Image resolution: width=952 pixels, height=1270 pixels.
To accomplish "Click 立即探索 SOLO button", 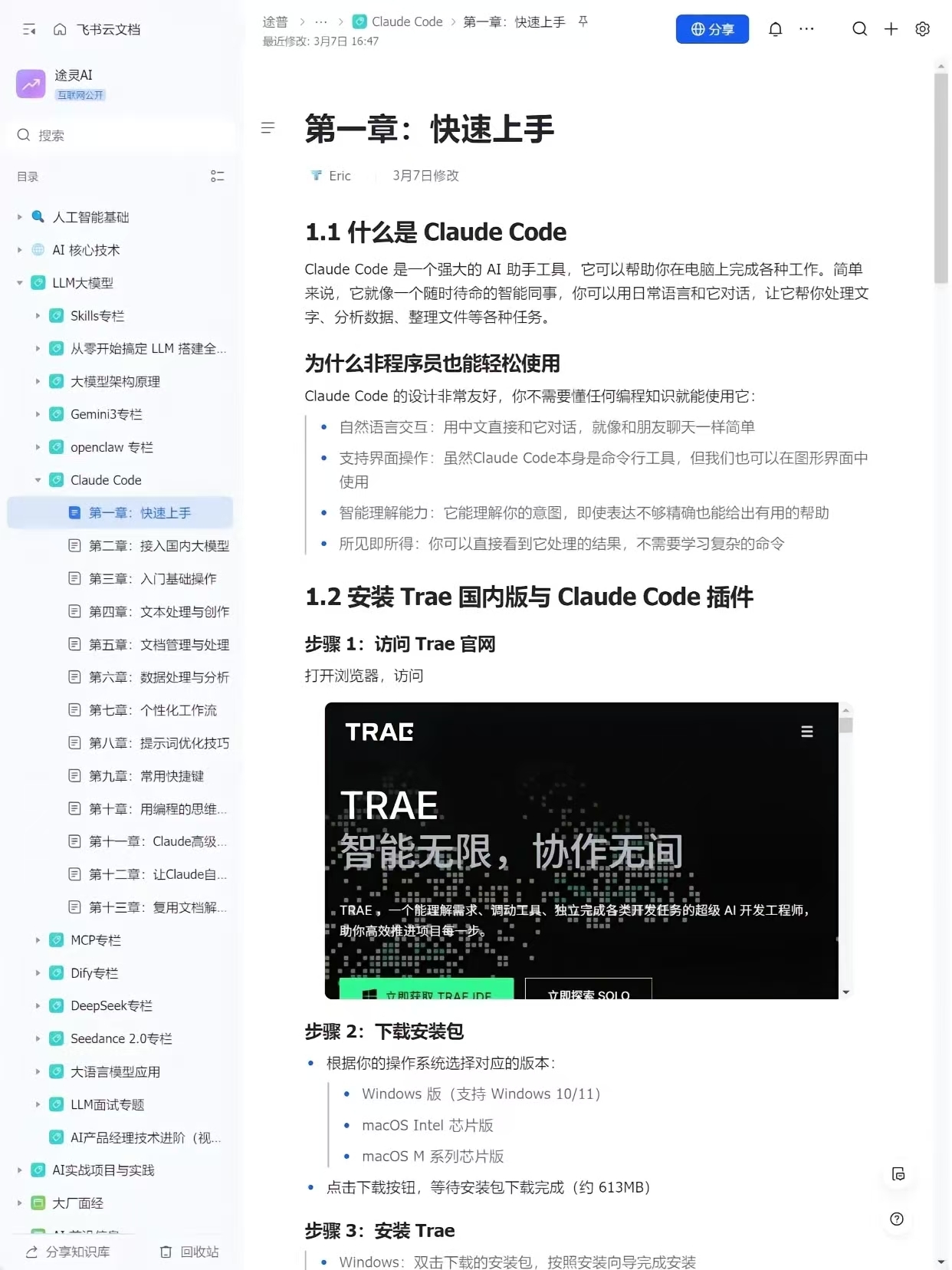I will coord(589,990).
